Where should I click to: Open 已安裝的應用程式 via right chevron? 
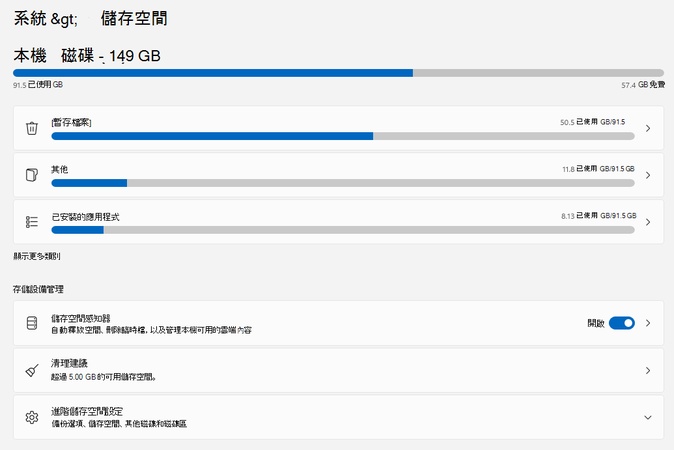(647, 222)
